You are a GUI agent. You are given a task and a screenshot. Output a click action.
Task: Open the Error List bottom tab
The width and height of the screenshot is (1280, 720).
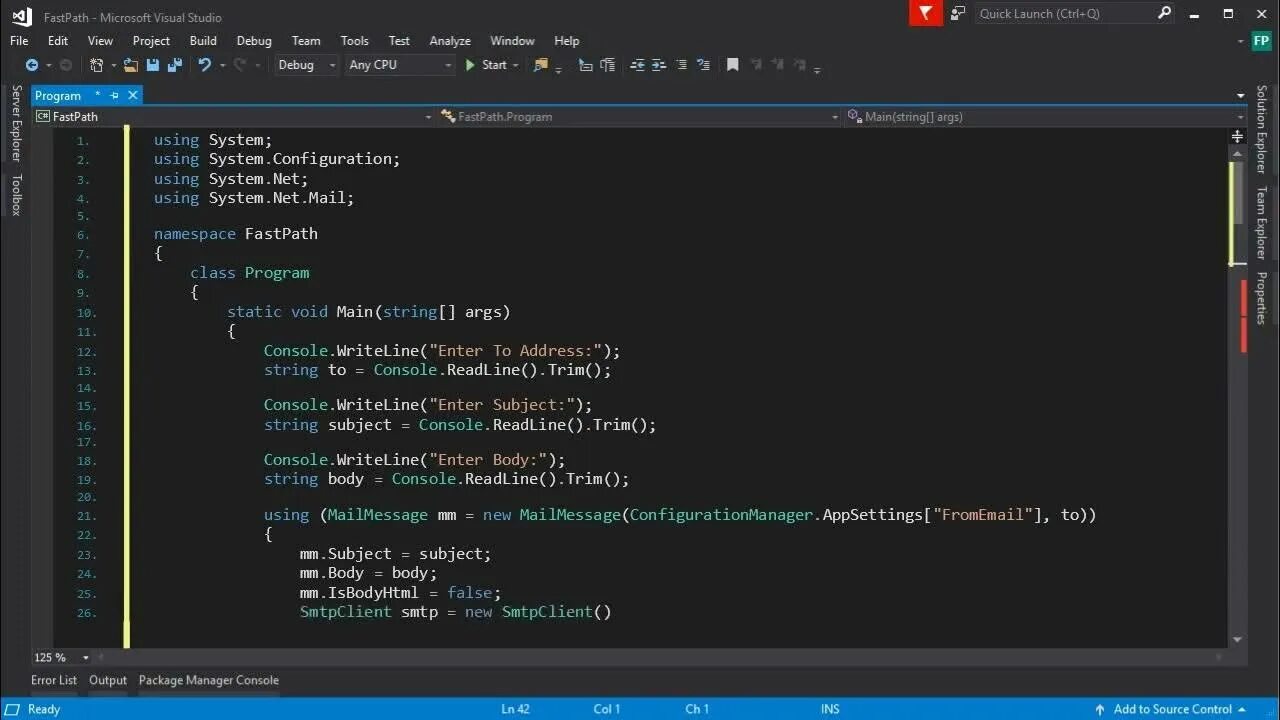[54, 680]
